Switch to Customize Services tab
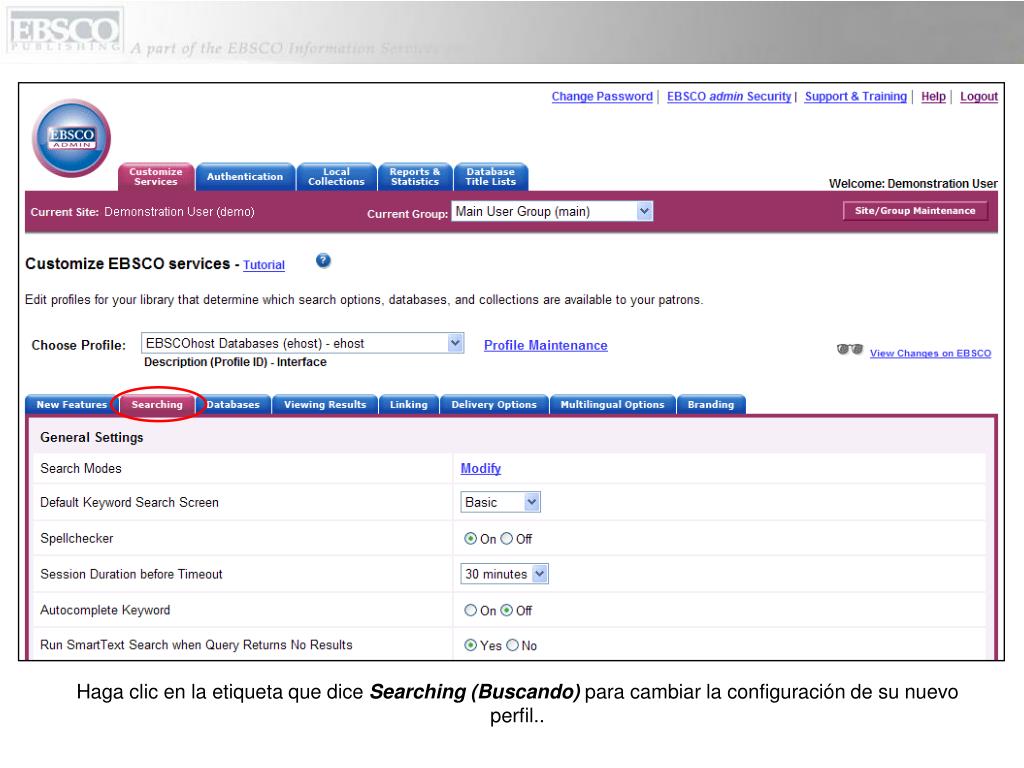This screenshot has height=768, width=1024. click(x=156, y=177)
